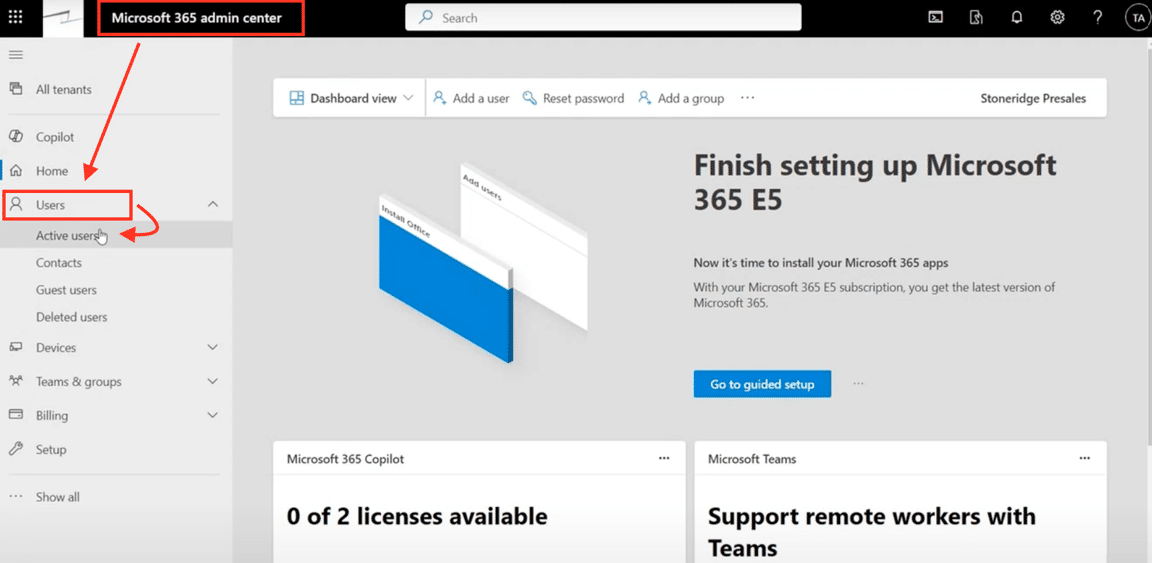1152x563 pixels.
Task: Collapse the navigation menu hamburger icon
Action: pos(16,55)
